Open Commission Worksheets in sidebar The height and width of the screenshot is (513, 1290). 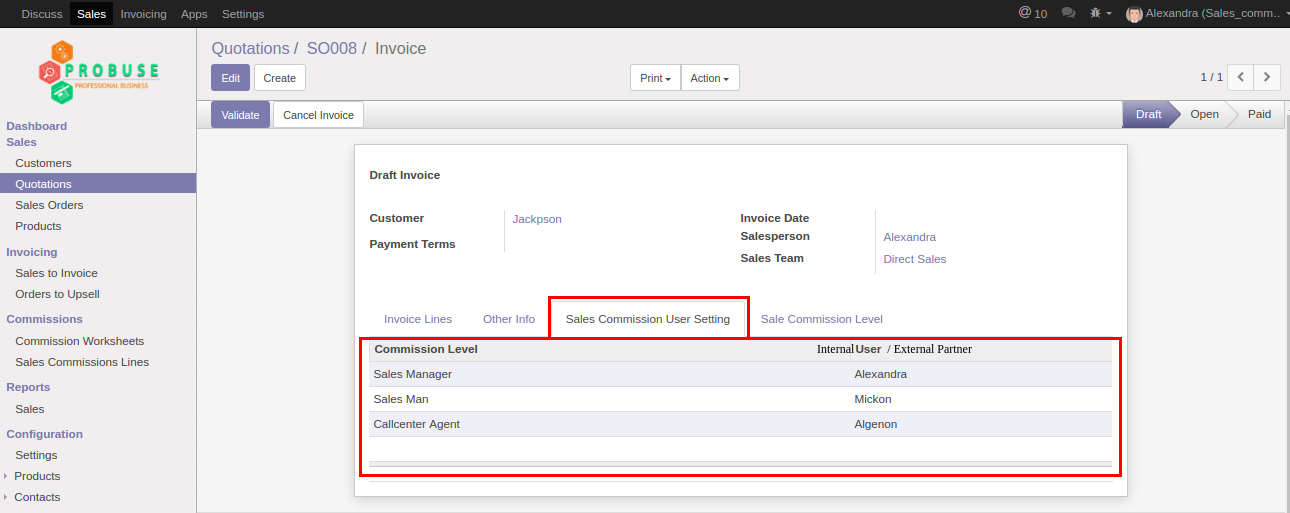pos(79,341)
